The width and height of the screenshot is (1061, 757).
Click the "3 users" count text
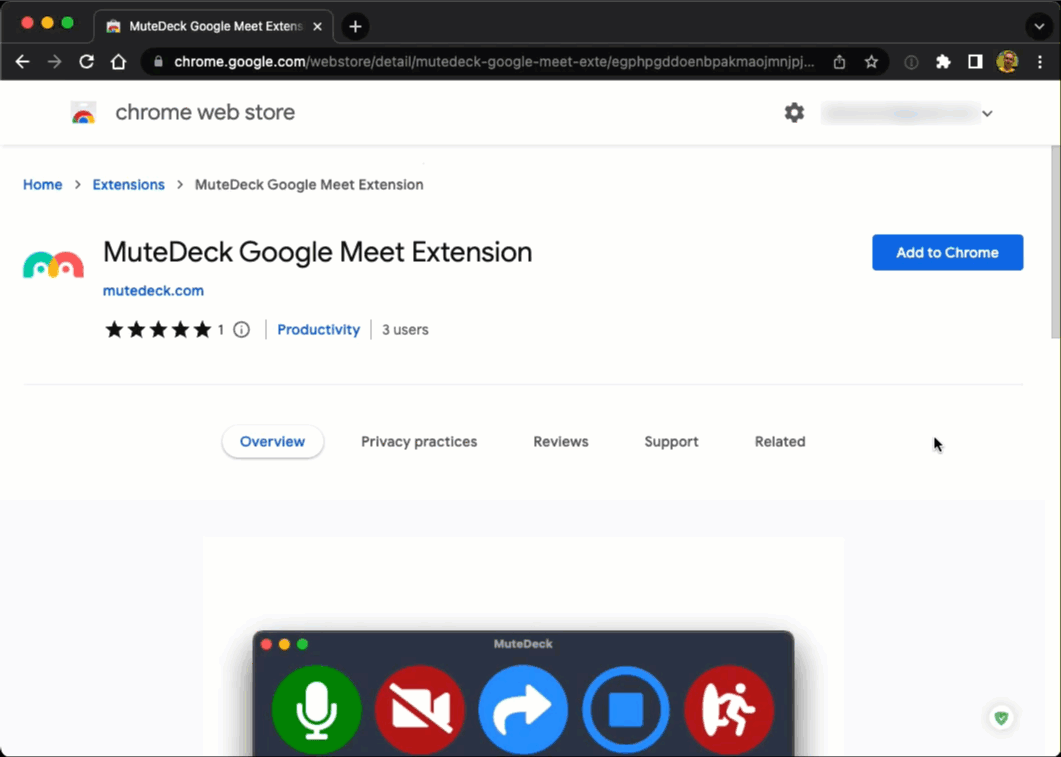405,329
